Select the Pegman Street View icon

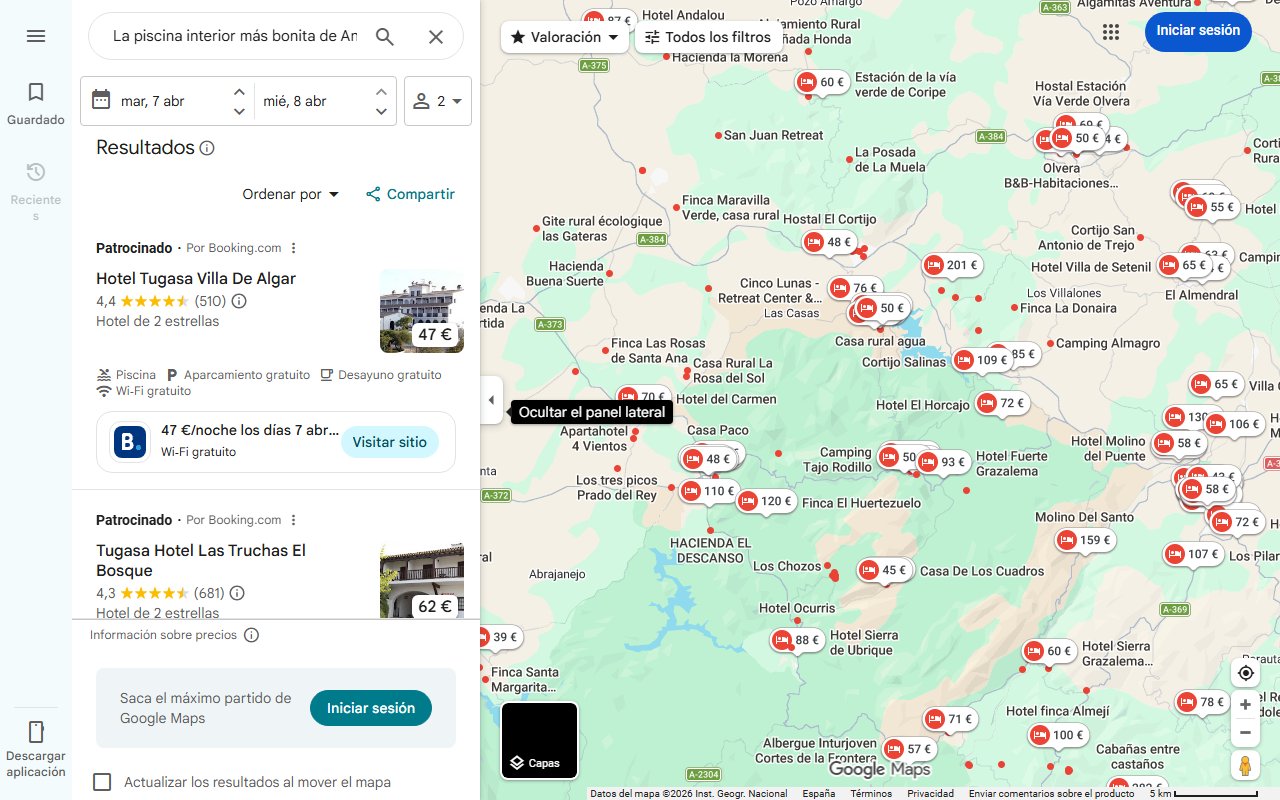tap(1245, 765)
